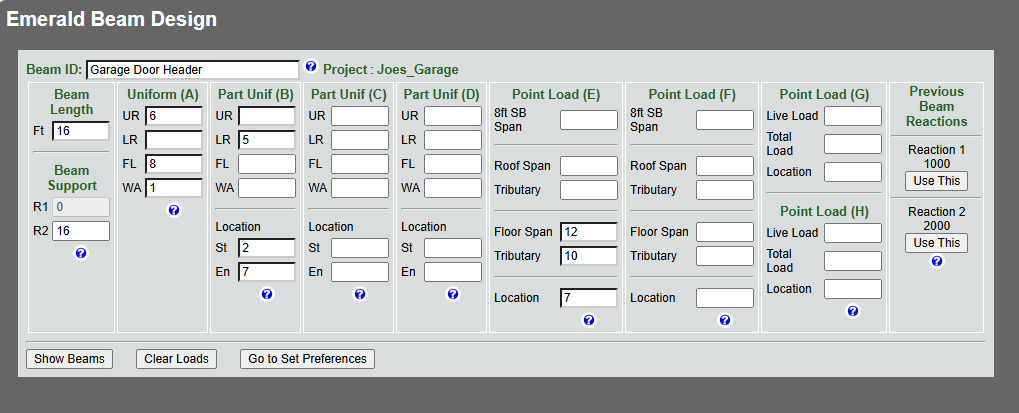Click help icon in Point Load (E) panel
This screenshot has width=1019, height=413.
coord(588,320)
